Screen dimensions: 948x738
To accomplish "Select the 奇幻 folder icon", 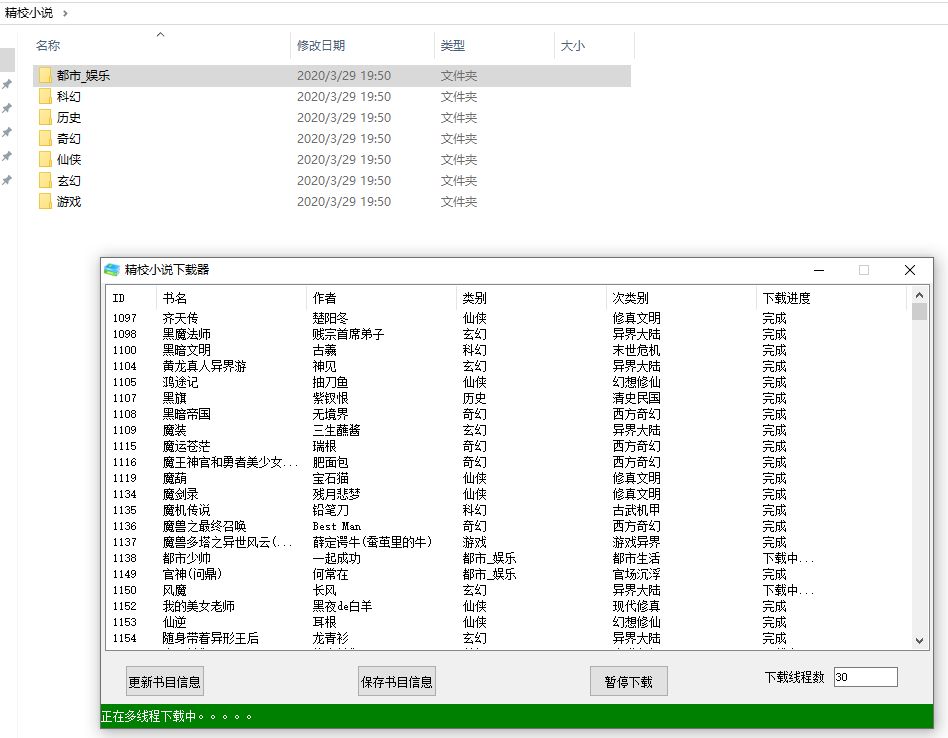I will tap(44, 139).
